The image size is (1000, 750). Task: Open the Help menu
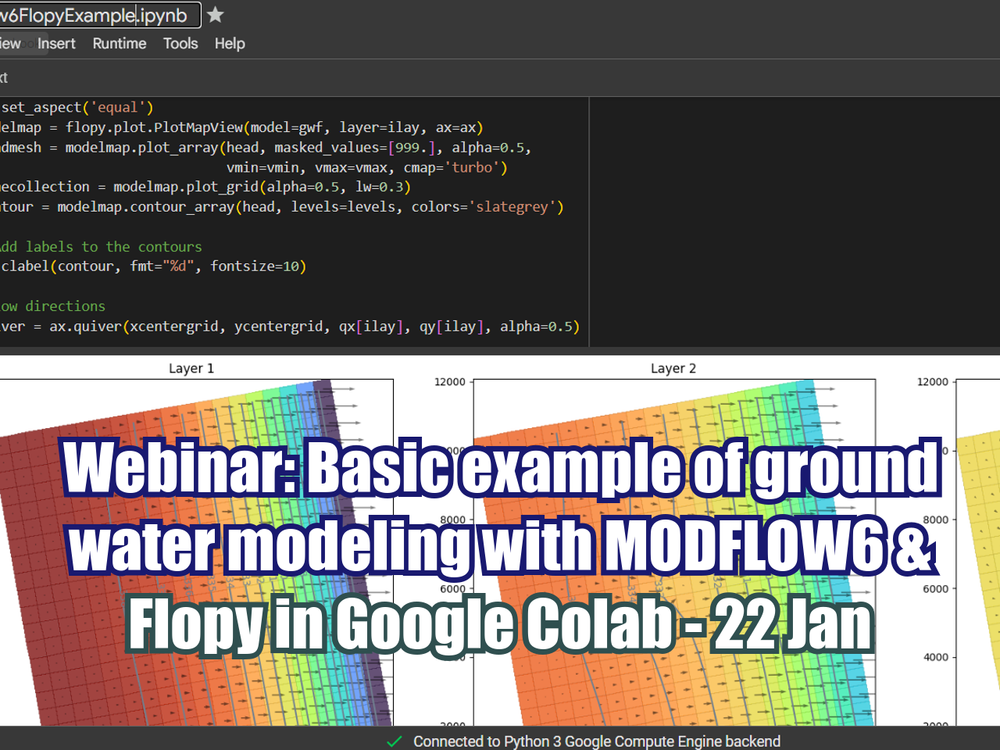pyautogui.click(x=229, y=43)
